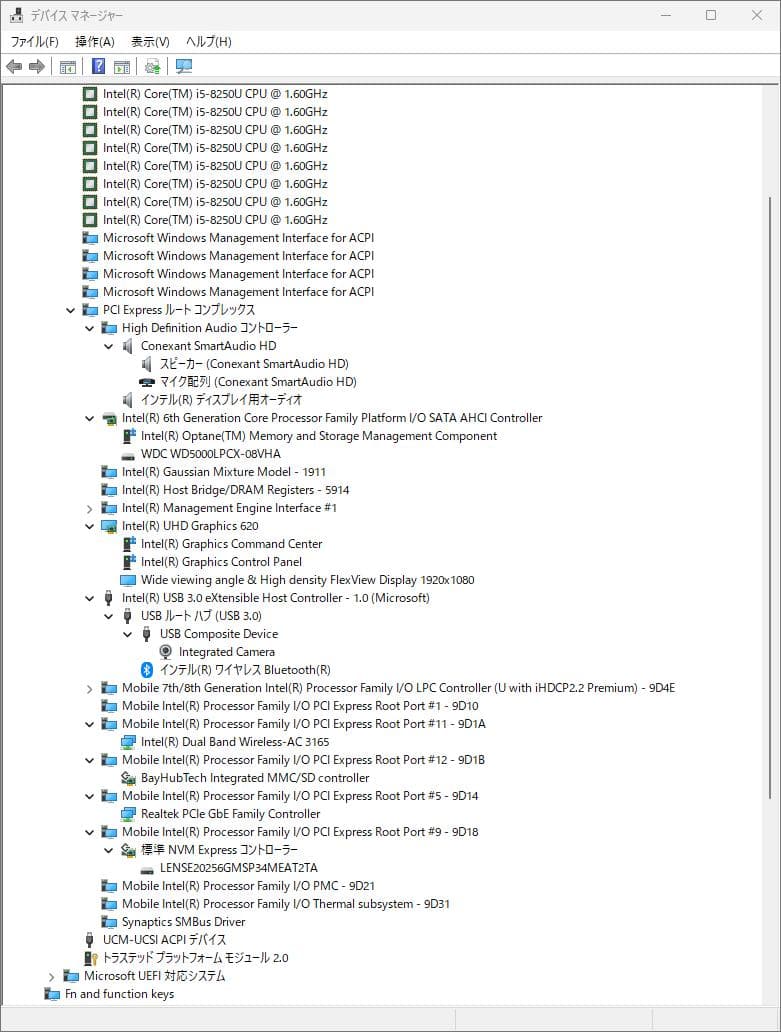
Task: Expand Intel(R) Management Engine Interface #1
Action: coord(90,508)
